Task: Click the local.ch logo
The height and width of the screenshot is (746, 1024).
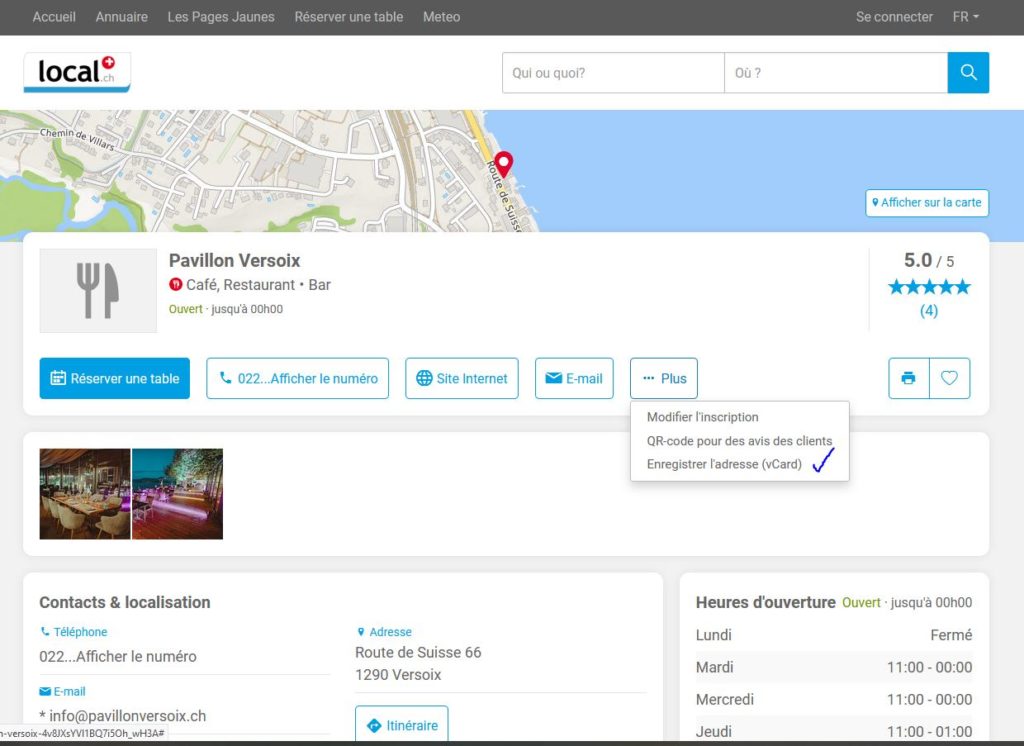Action: click(x=77, y=72)
